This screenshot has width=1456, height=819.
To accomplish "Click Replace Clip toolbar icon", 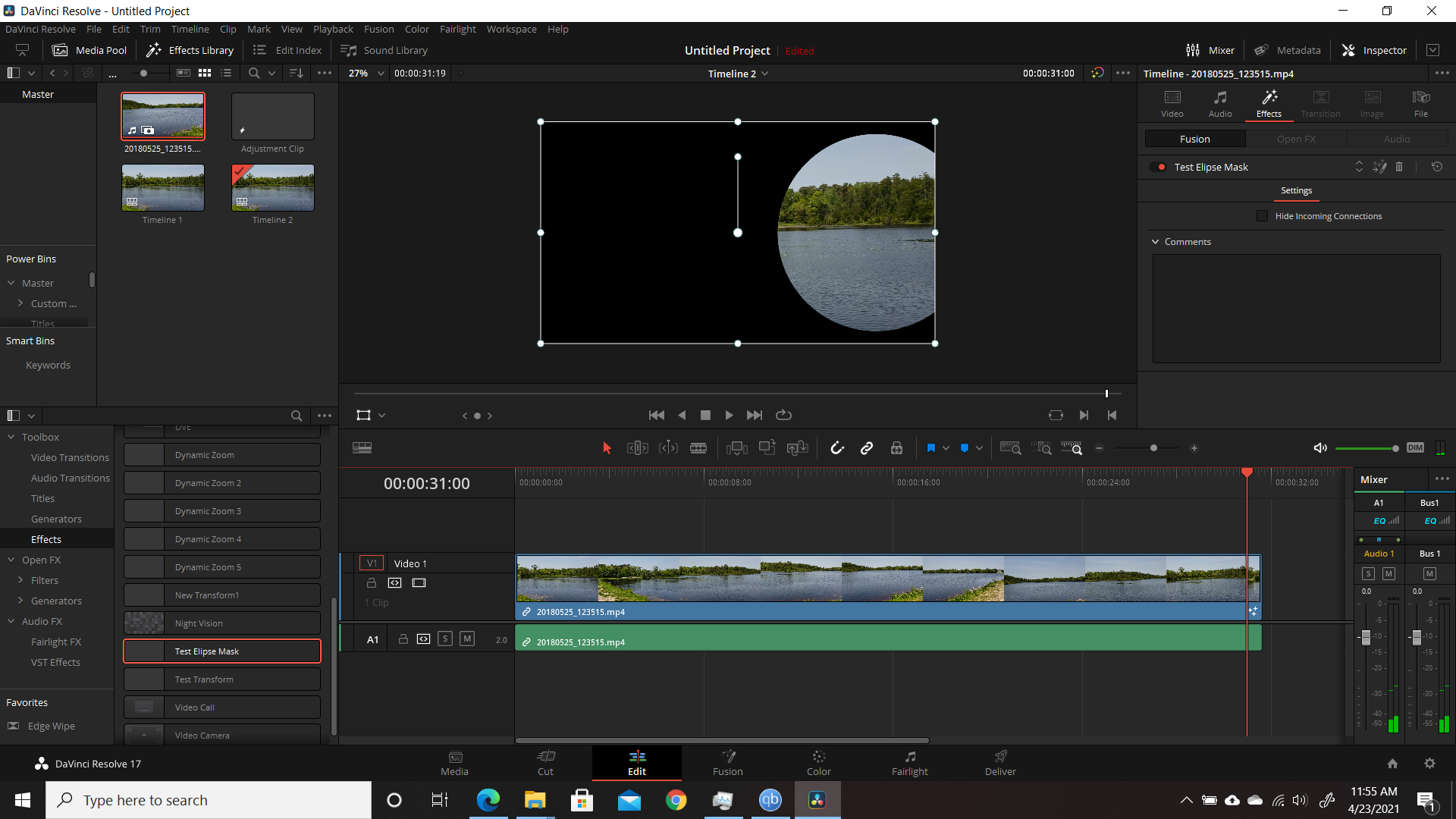I will click(797, 448).
